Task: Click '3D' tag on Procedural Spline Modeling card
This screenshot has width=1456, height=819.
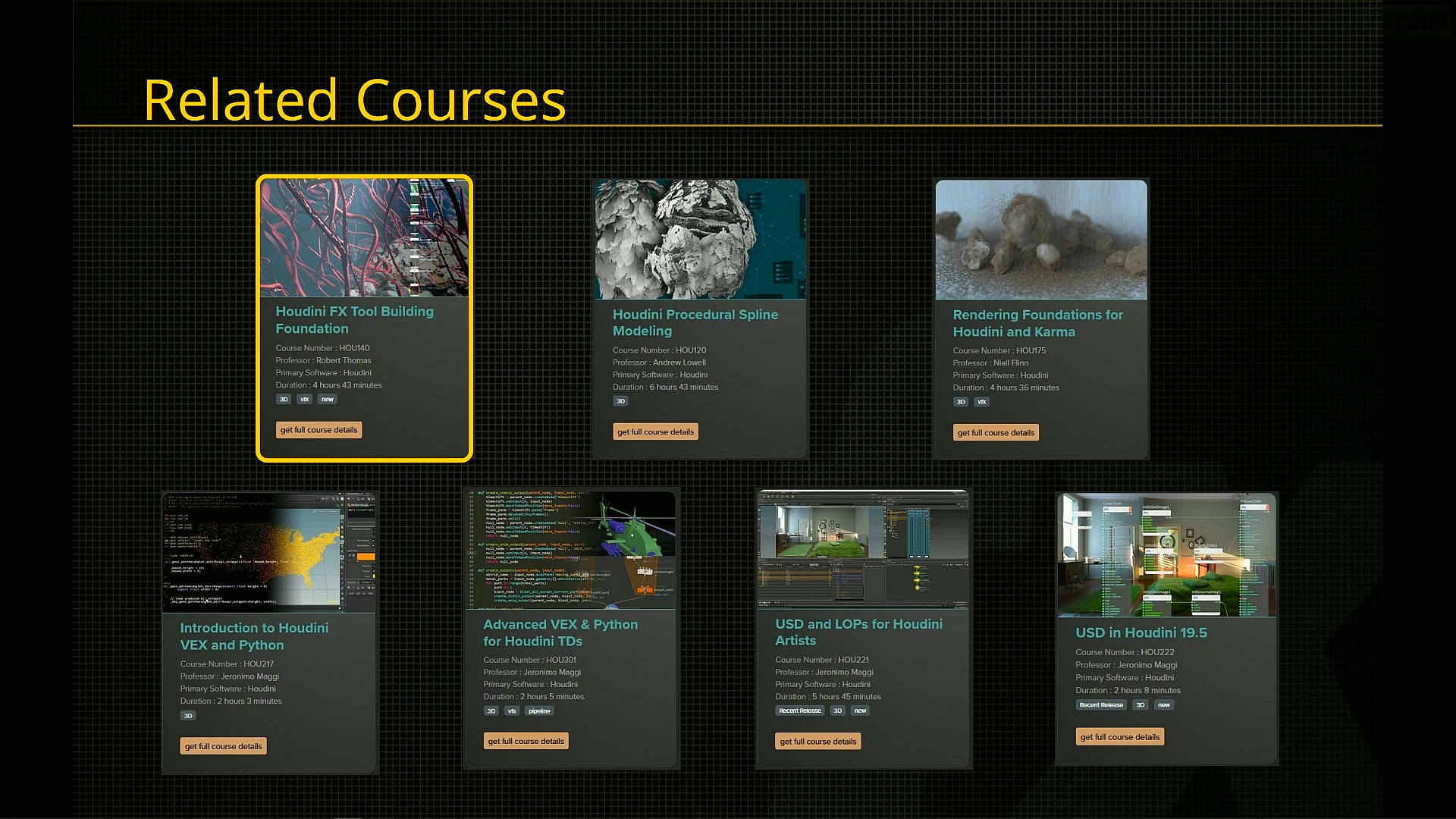Action: click(620, 401)
